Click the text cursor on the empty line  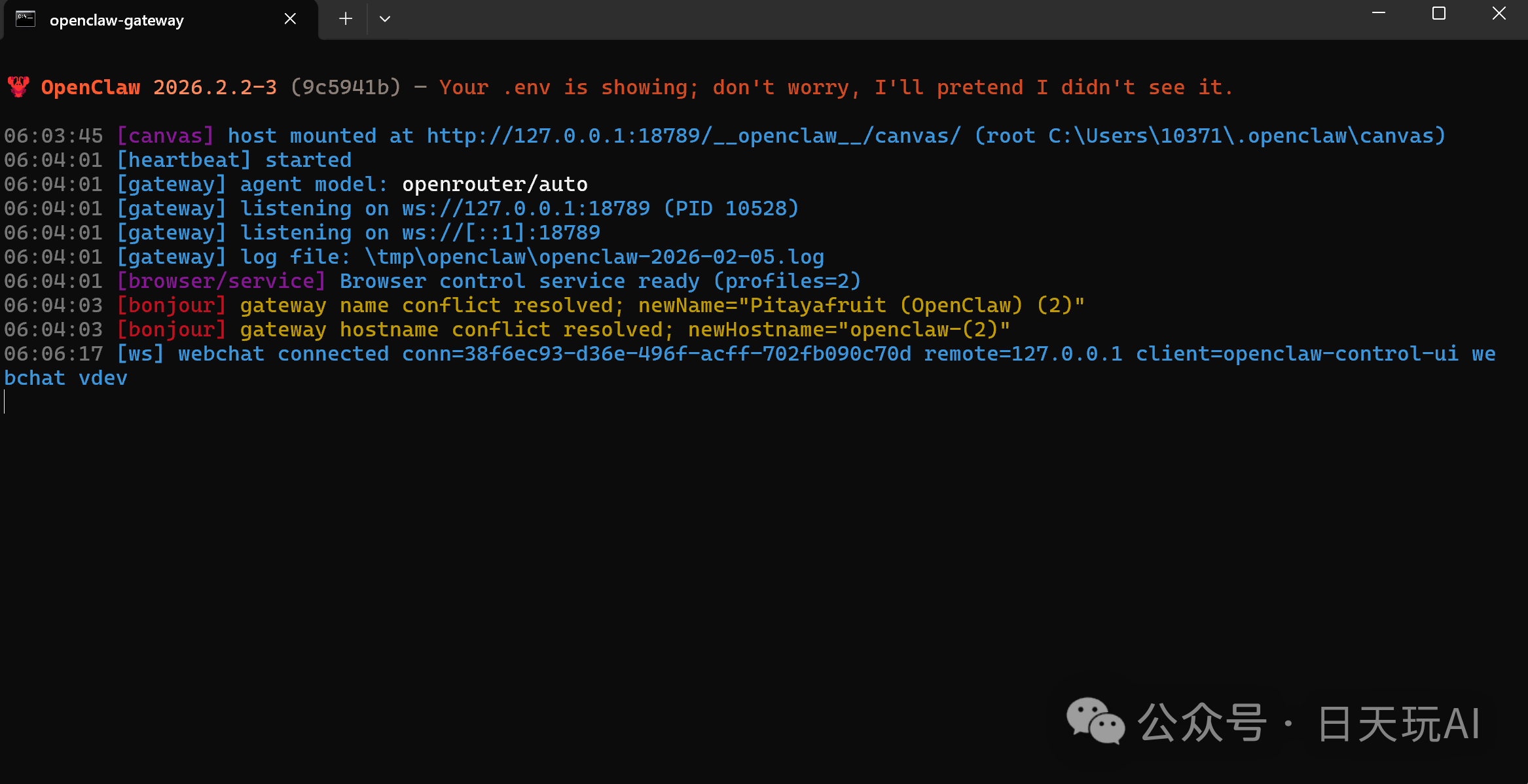5,402
